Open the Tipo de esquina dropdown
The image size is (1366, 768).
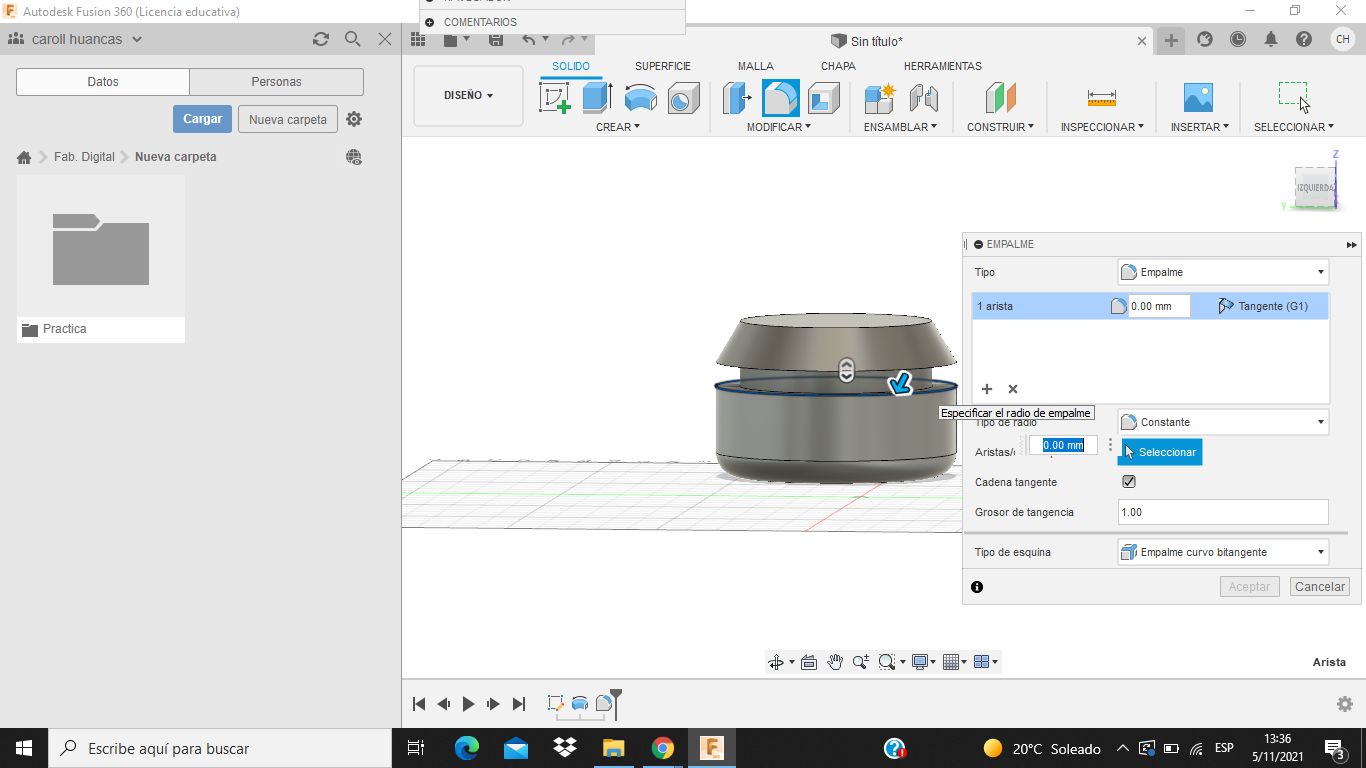click(x=1223, y=552)
